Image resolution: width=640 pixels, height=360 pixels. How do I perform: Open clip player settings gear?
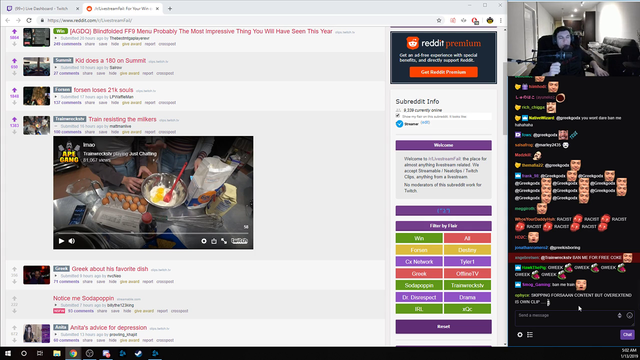204,241
